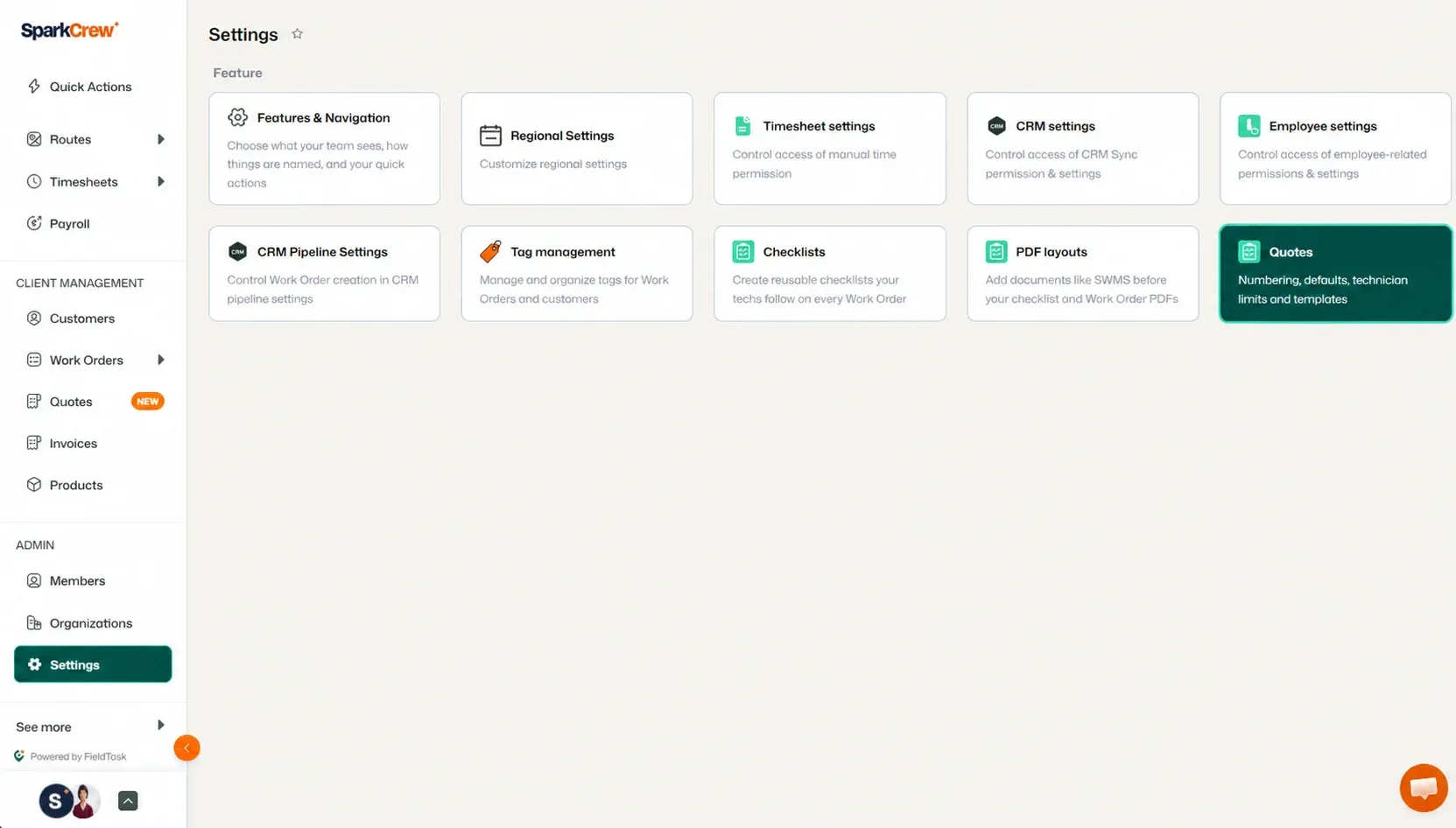This screenshot has height=828, width=1456.
Task: Click the Employee settings green icon
Action: 1249,125
